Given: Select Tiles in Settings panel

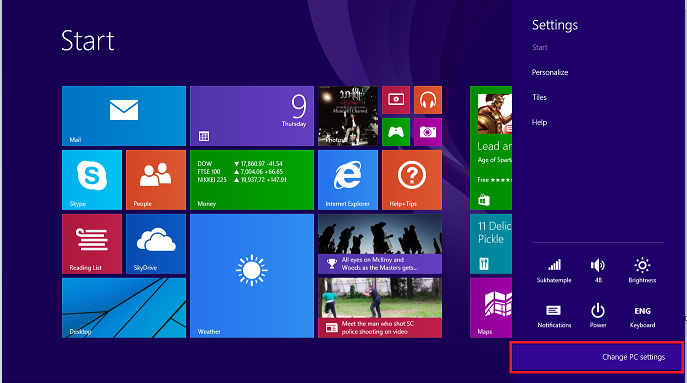Looking at the screenshot, I should tap(539, 97).
